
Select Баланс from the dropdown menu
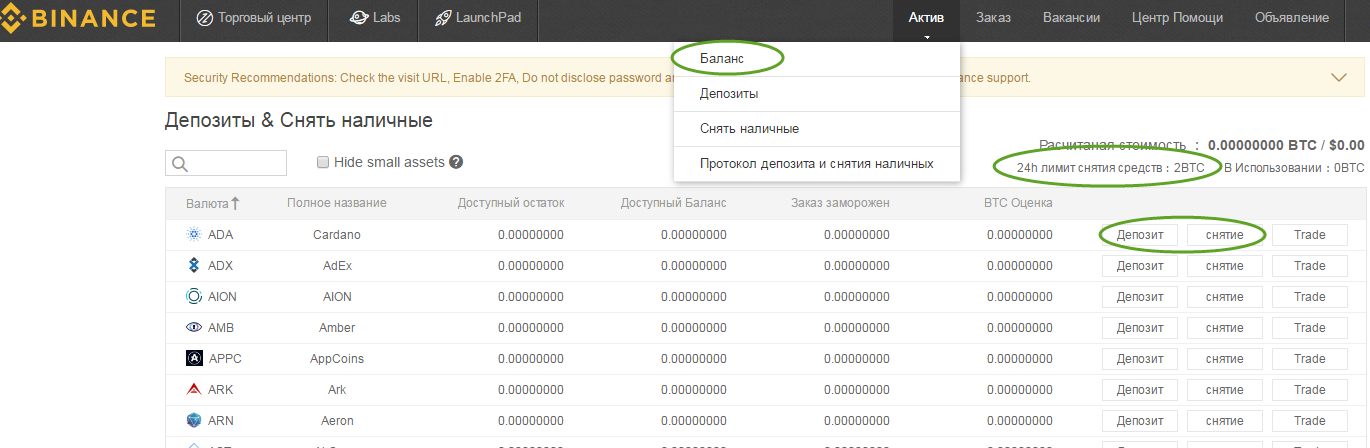click(x=722, y=59)
